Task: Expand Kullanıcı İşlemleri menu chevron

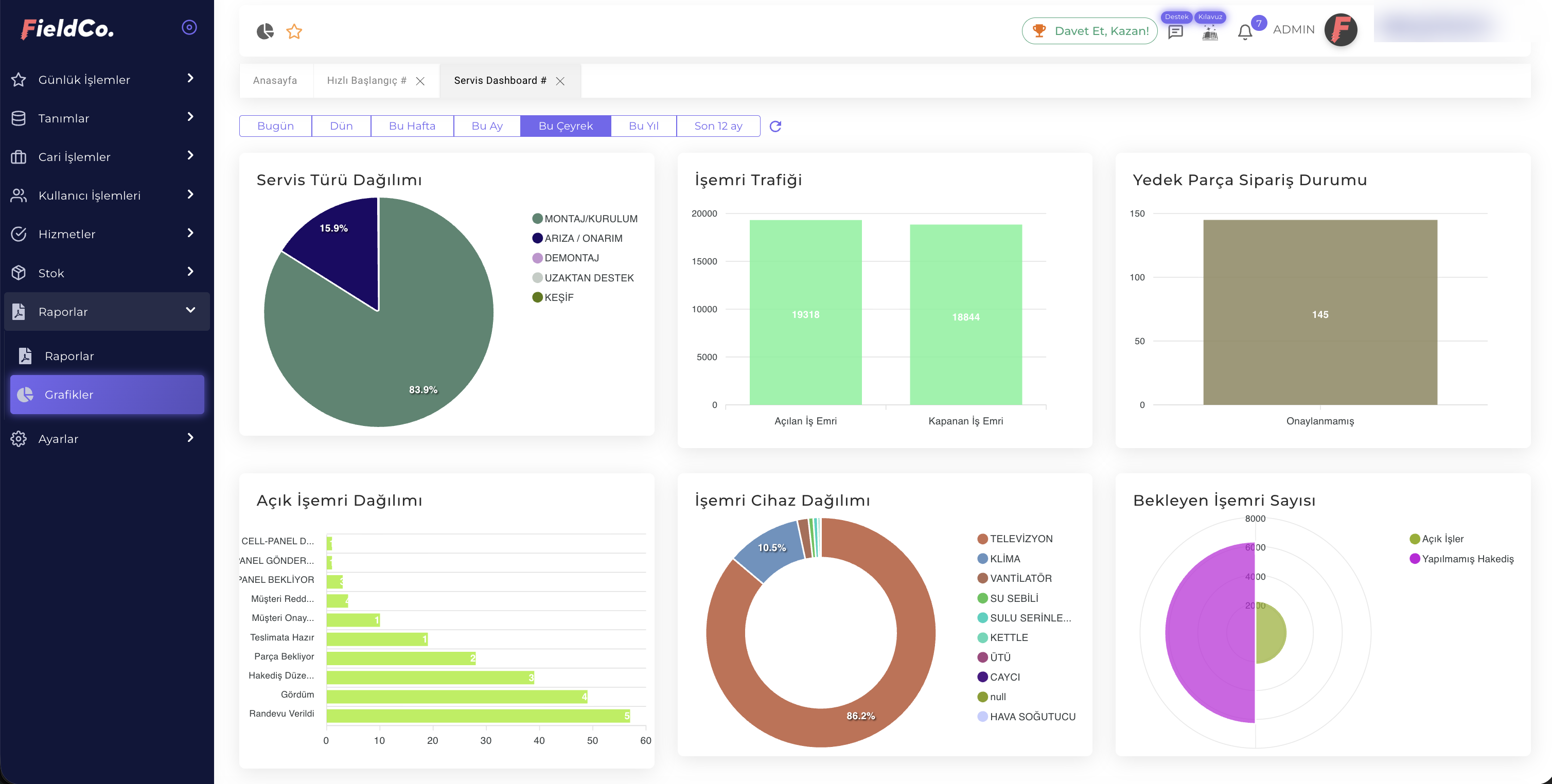Action: point(190,194)
